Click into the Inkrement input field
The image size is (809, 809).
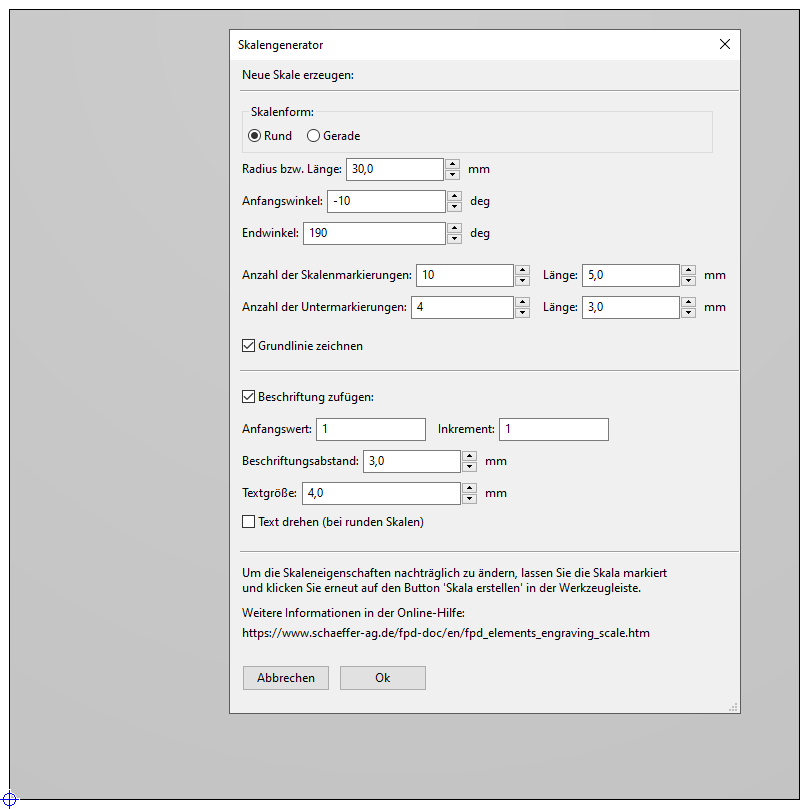pyautogui.click(x=553, y=429)
